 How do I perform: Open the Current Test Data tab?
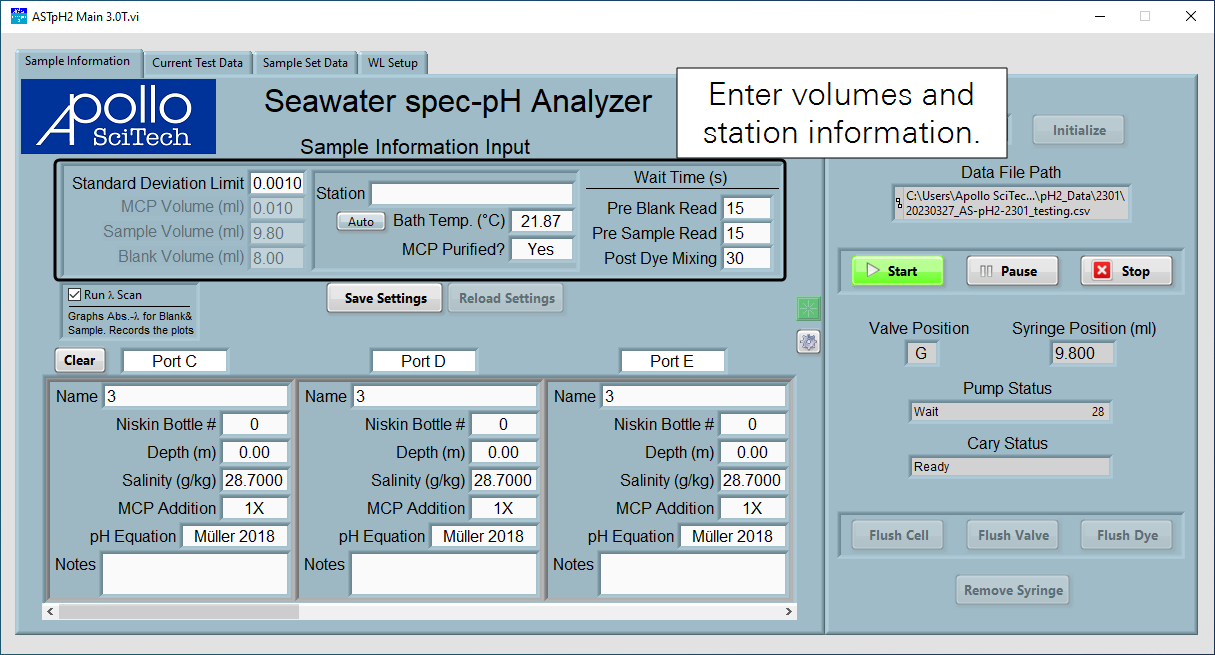pyautogui.click(x=197, y=63)
